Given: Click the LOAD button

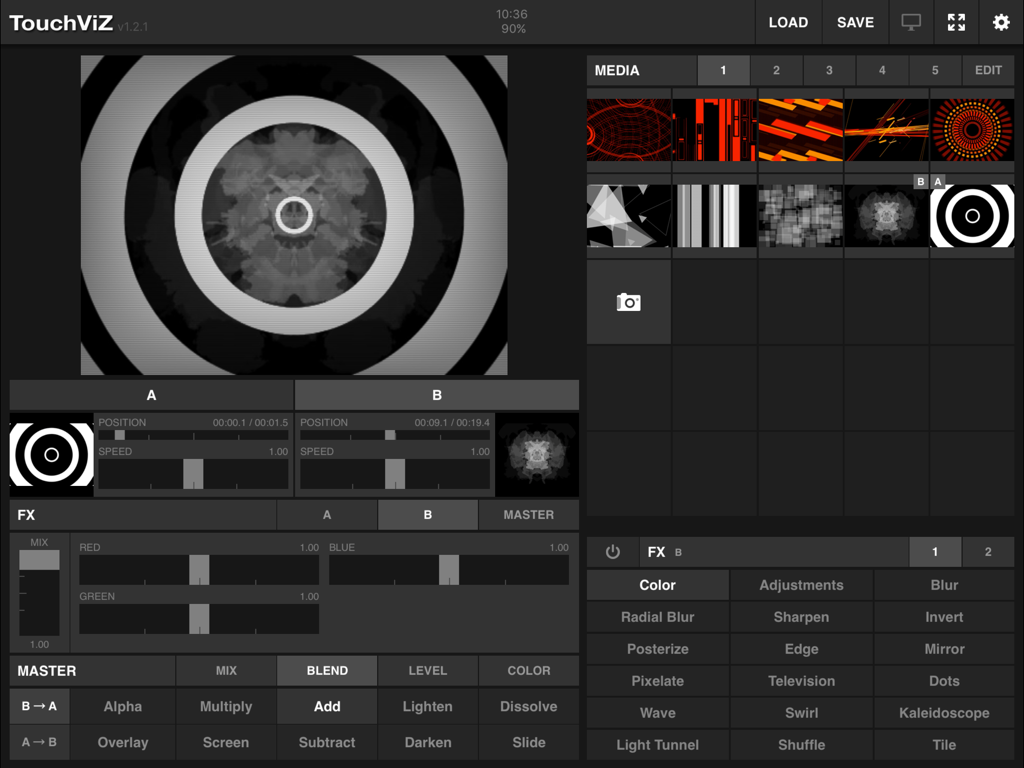Looking at the screenshot, I should (789, 22).
